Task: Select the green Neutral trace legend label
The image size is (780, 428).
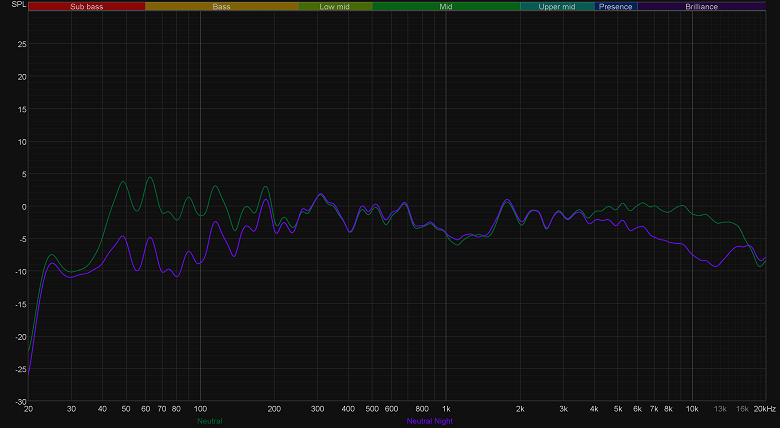Action: pyautogui.click(x=209, y=421)
